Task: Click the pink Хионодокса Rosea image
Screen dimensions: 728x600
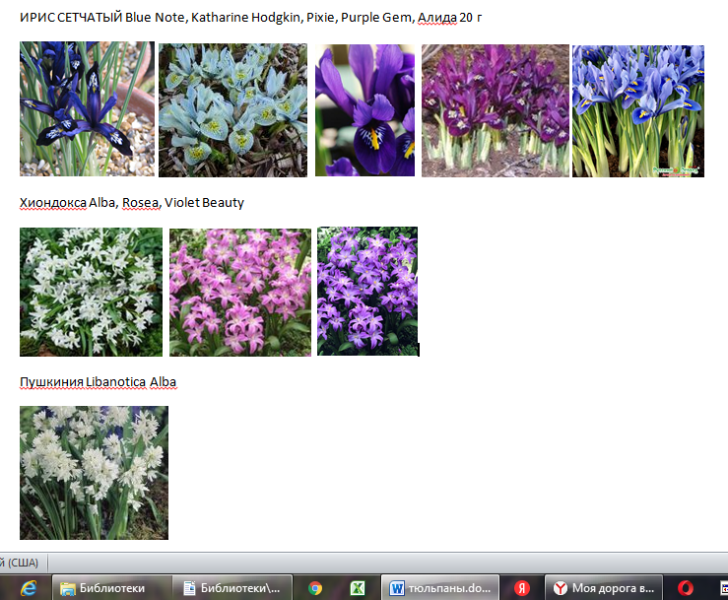Action: tap(240, 291)
